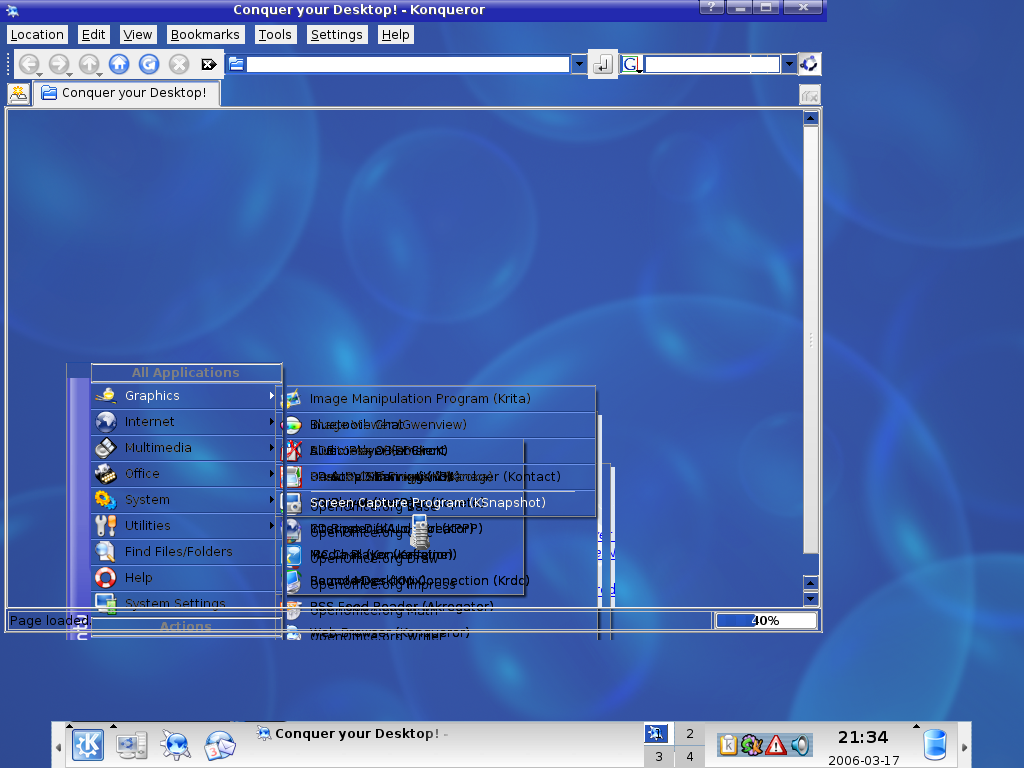Expand the Utilities submenu

click(x=186, y=526)
